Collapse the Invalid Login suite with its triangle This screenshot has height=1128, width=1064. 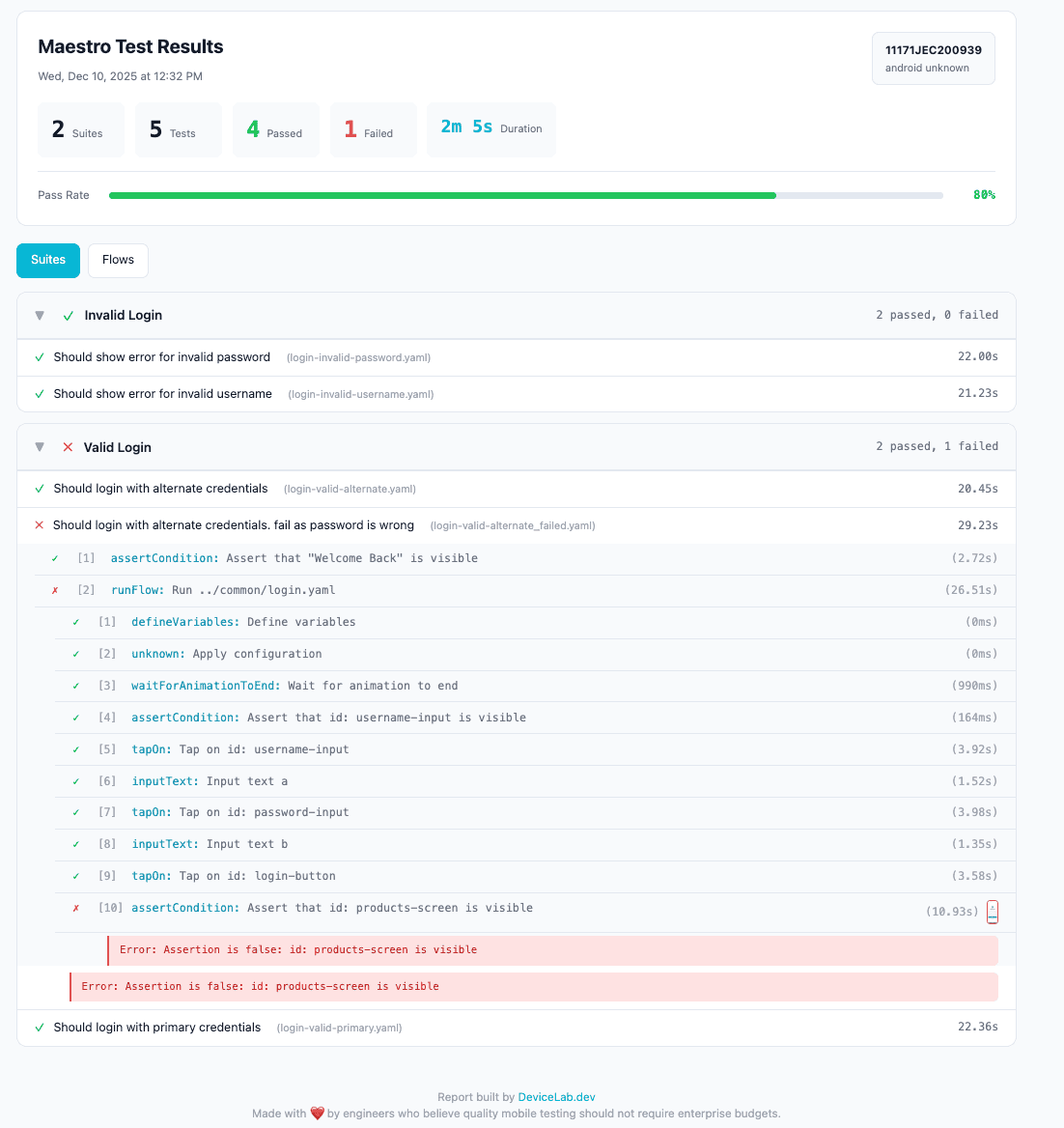[39, 315]
